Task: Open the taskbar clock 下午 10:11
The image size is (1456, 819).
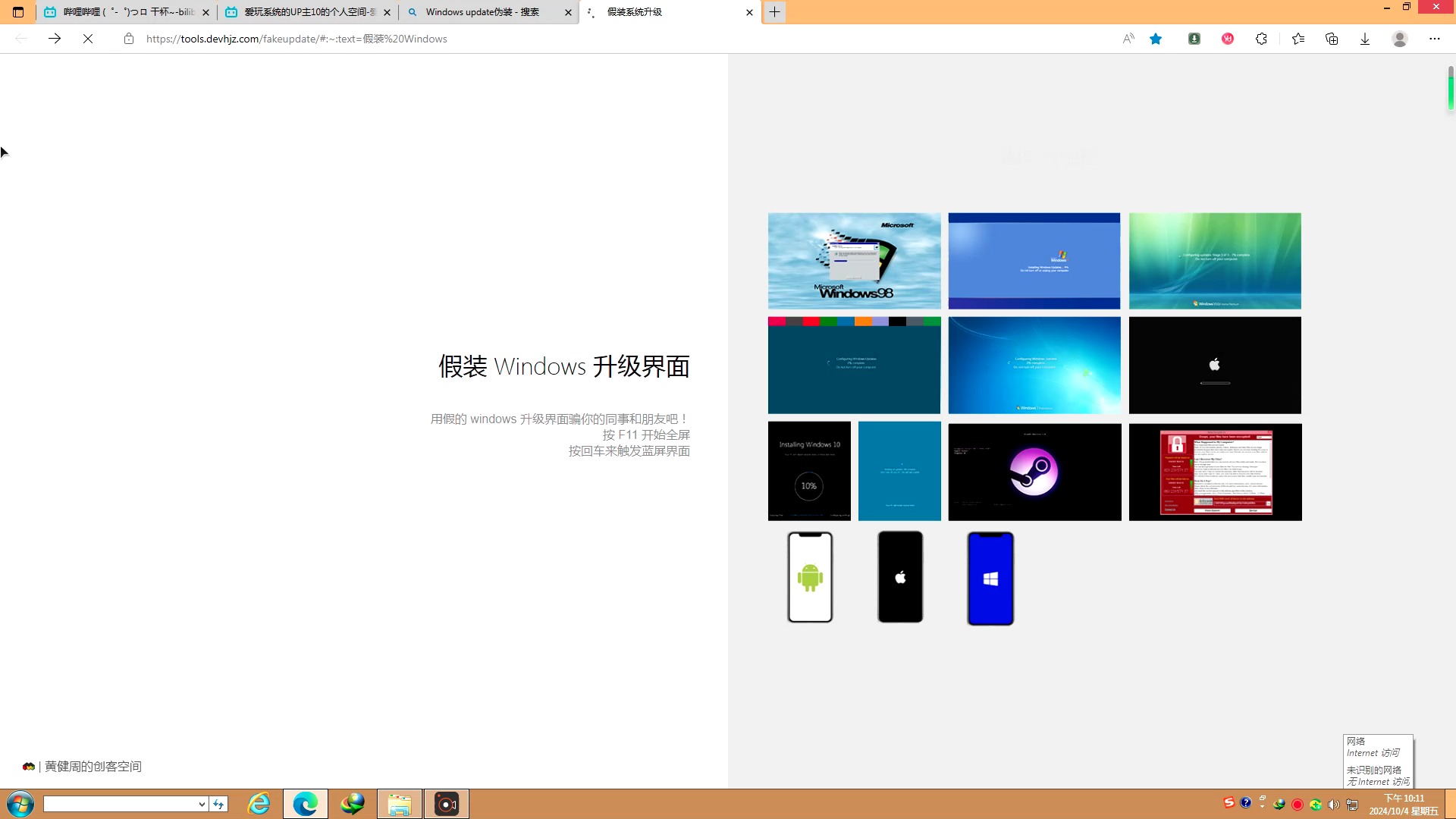Action: pos(1404,805)
